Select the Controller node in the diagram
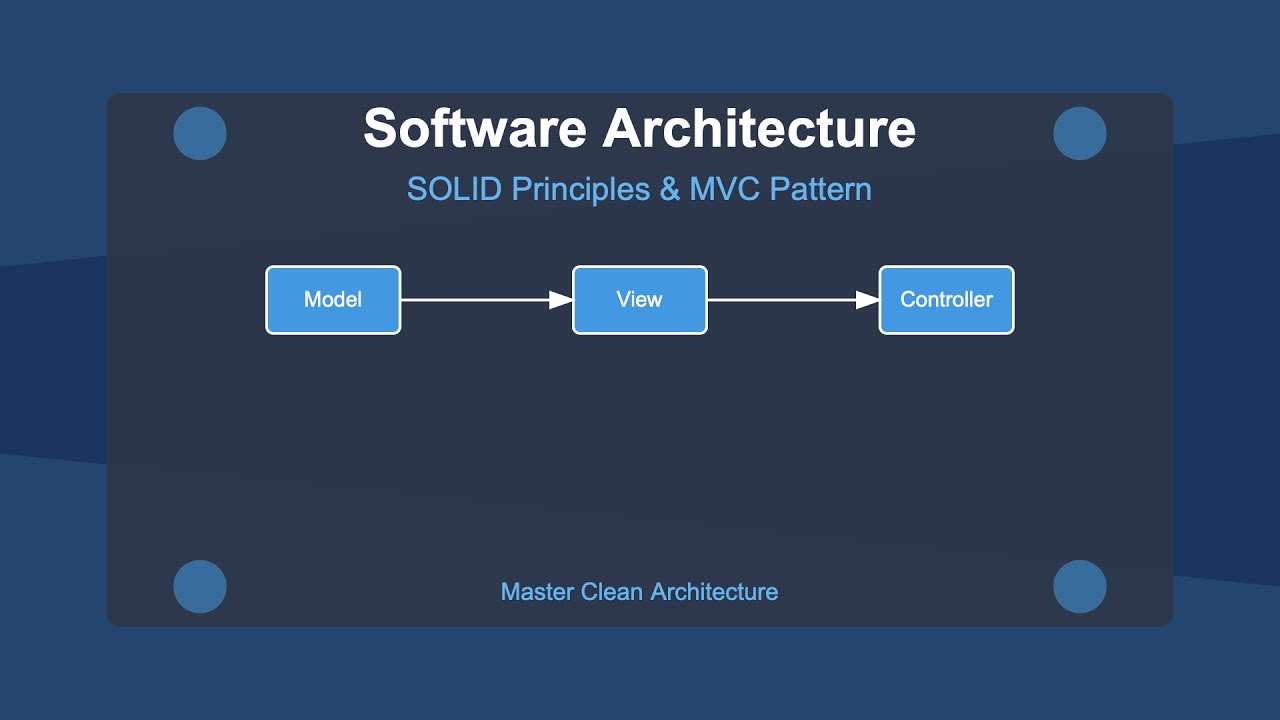The height and width of the screenshot is (720, 1280). click(x=946, y=299)
